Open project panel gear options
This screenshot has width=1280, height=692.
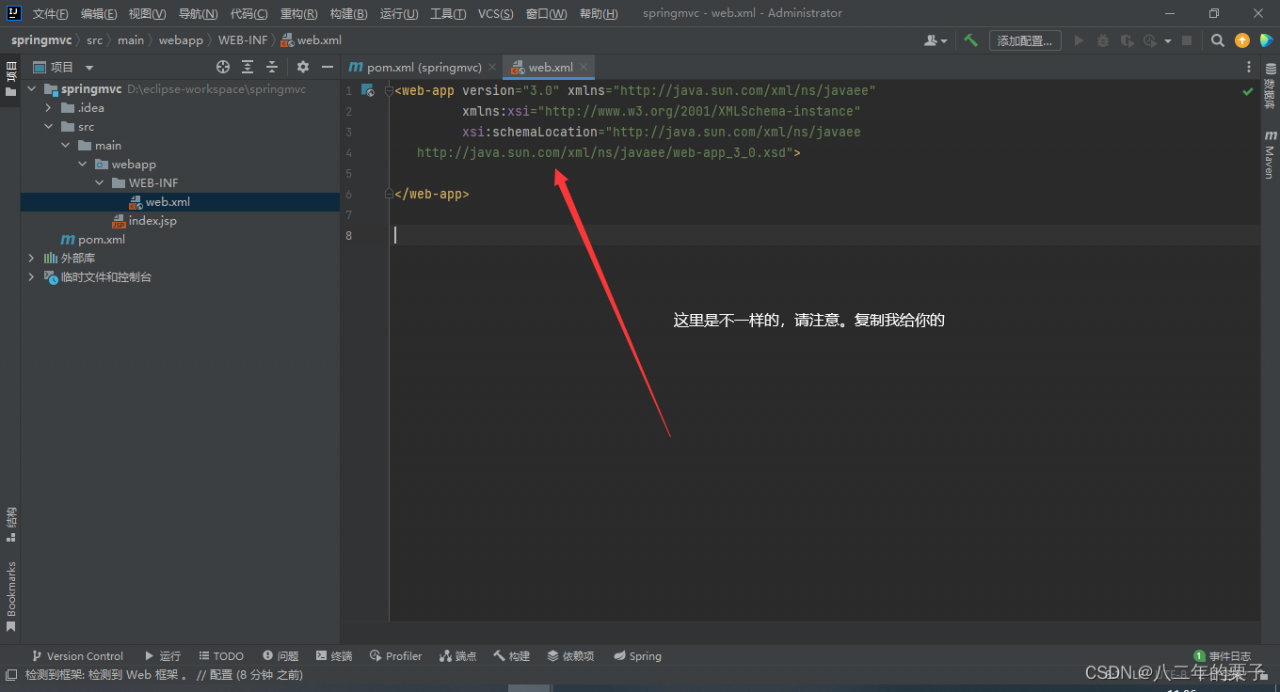[303, 67]
